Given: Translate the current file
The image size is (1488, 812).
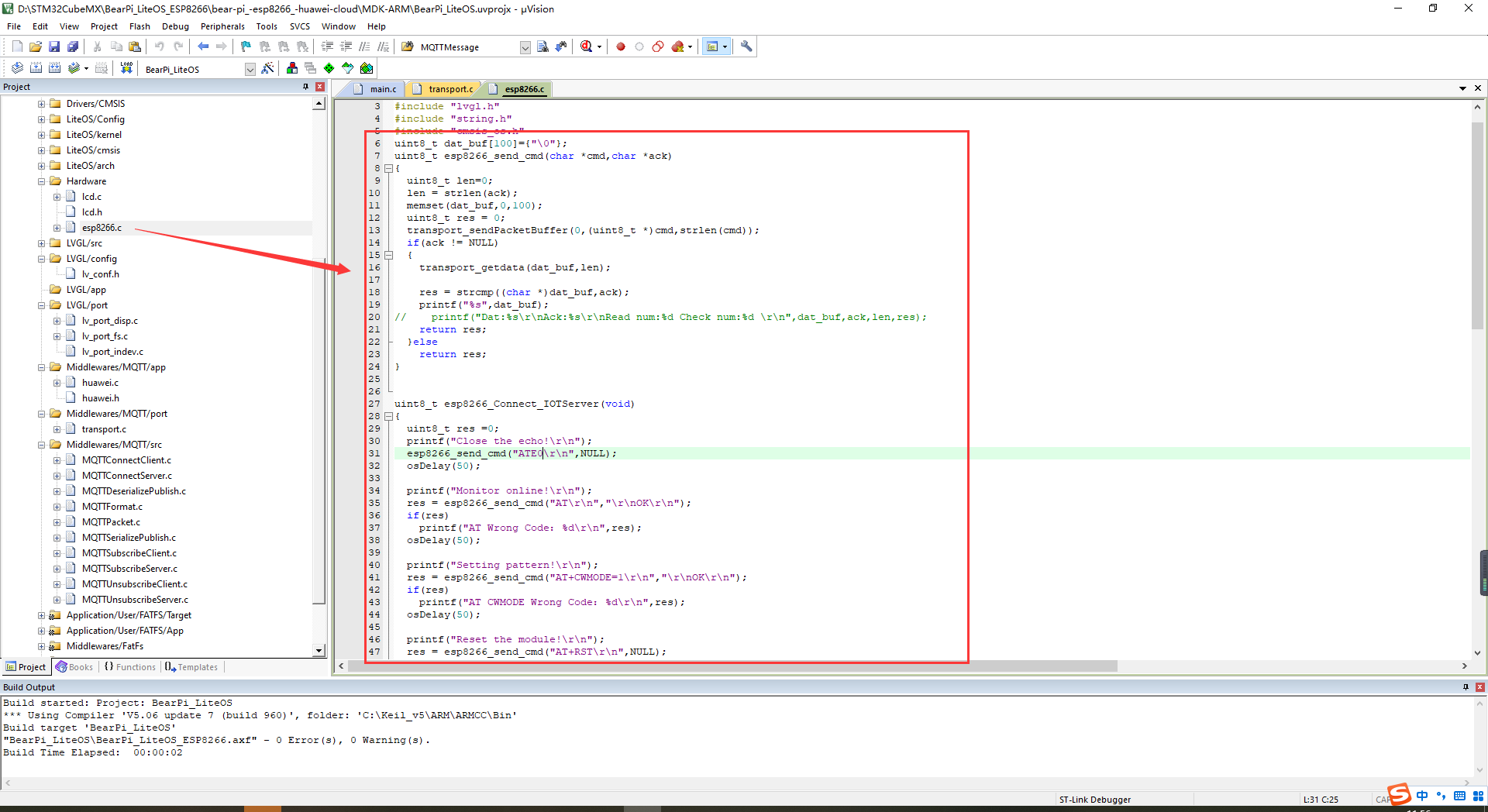Looking at the screenshot, I should 17,68.
